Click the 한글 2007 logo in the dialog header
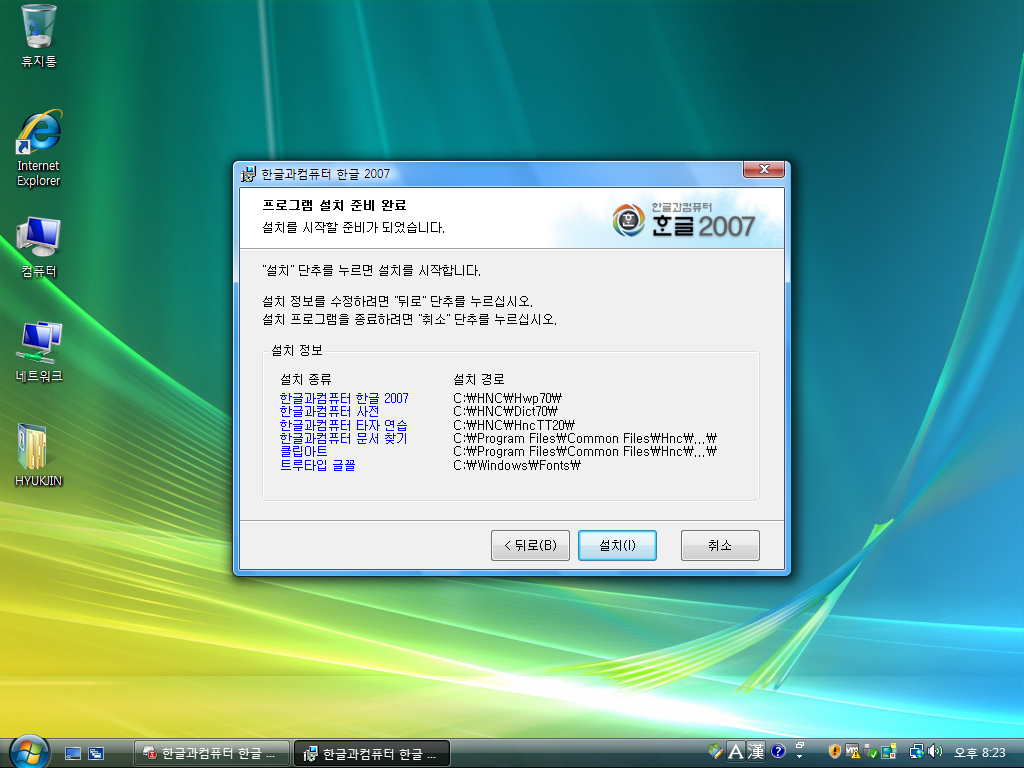This screenshot has width=1024, height=768. point(683,220)
